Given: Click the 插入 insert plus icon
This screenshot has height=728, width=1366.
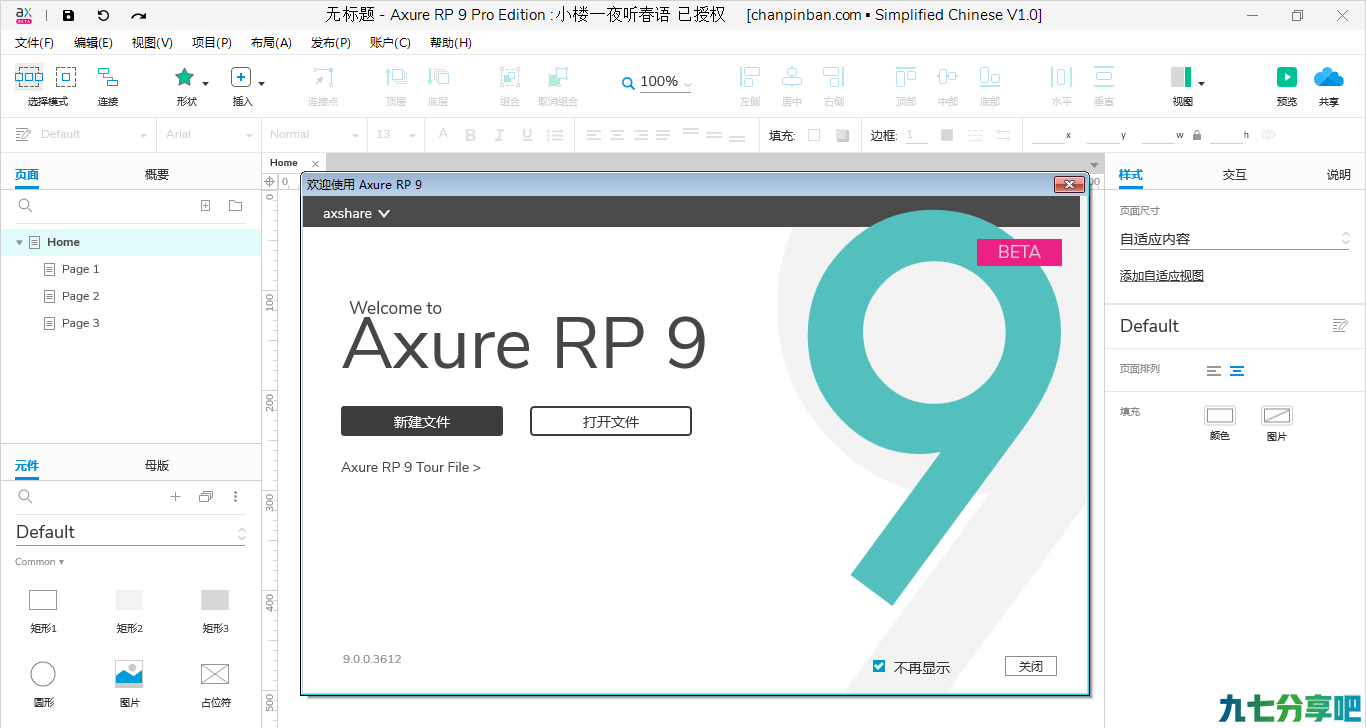Looking at the screenshot, I should pos(241,77).
